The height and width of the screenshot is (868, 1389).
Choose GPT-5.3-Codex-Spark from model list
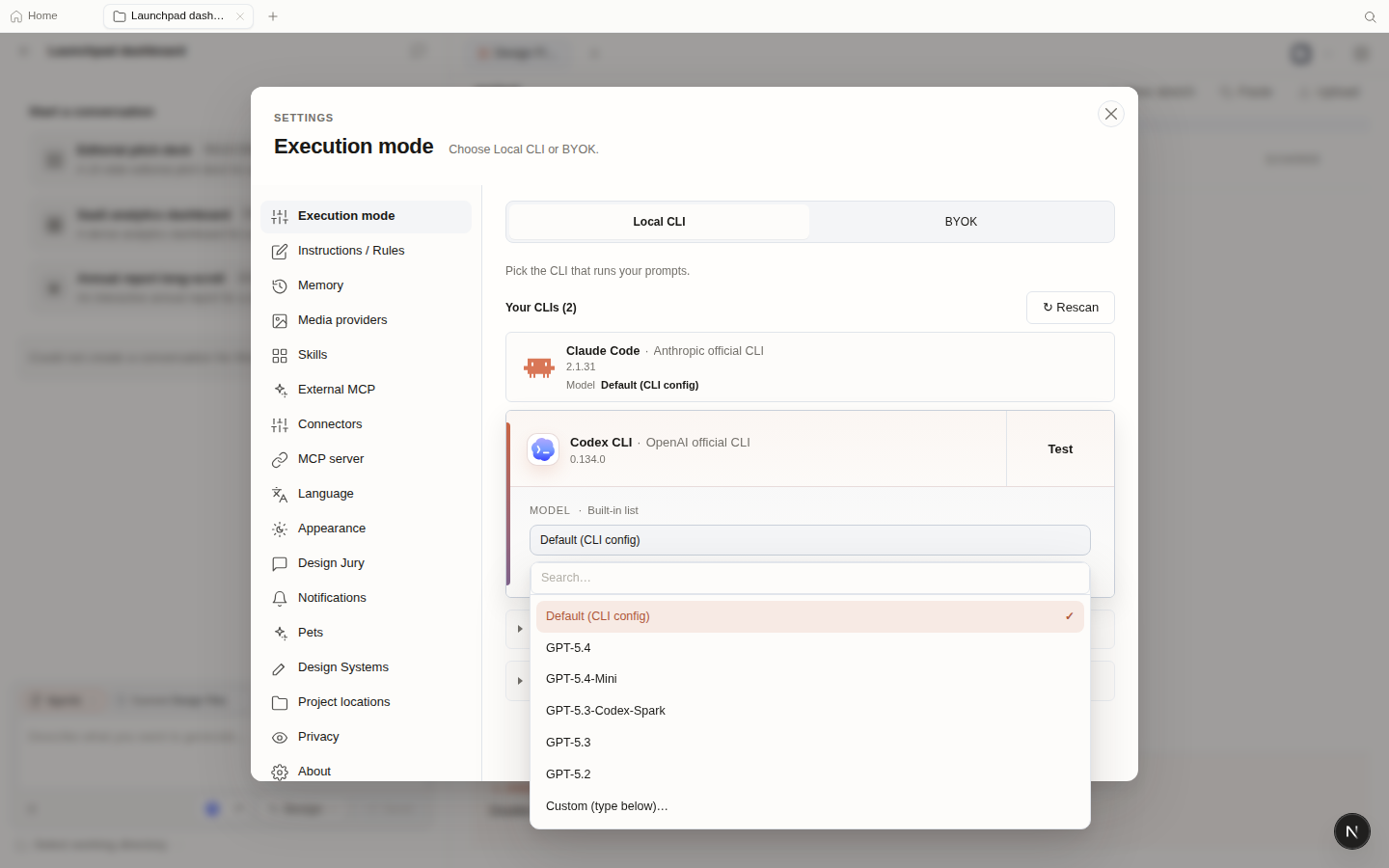(x=810, y=711)
